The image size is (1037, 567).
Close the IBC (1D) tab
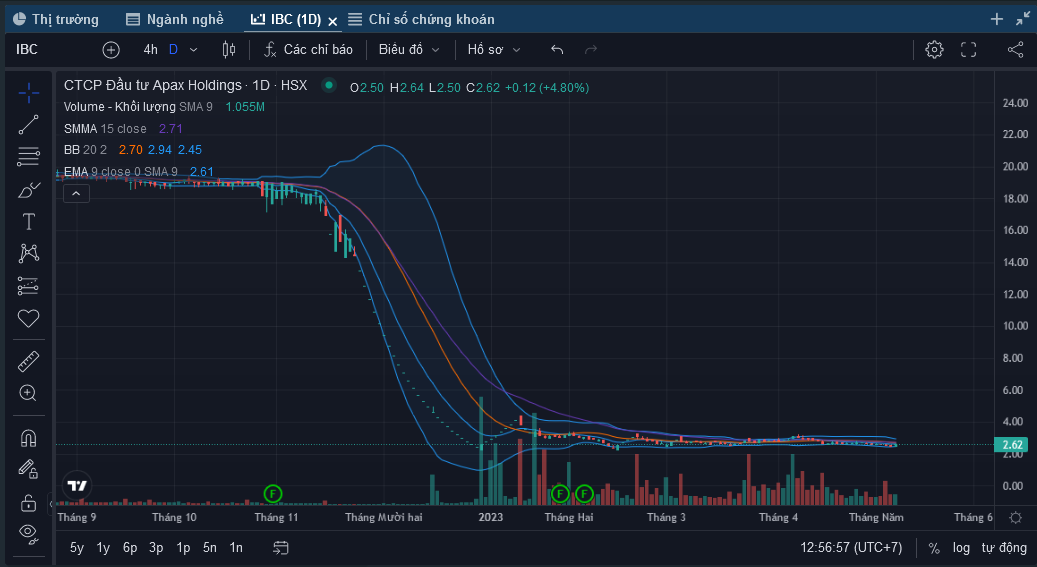tap(333, 21)
